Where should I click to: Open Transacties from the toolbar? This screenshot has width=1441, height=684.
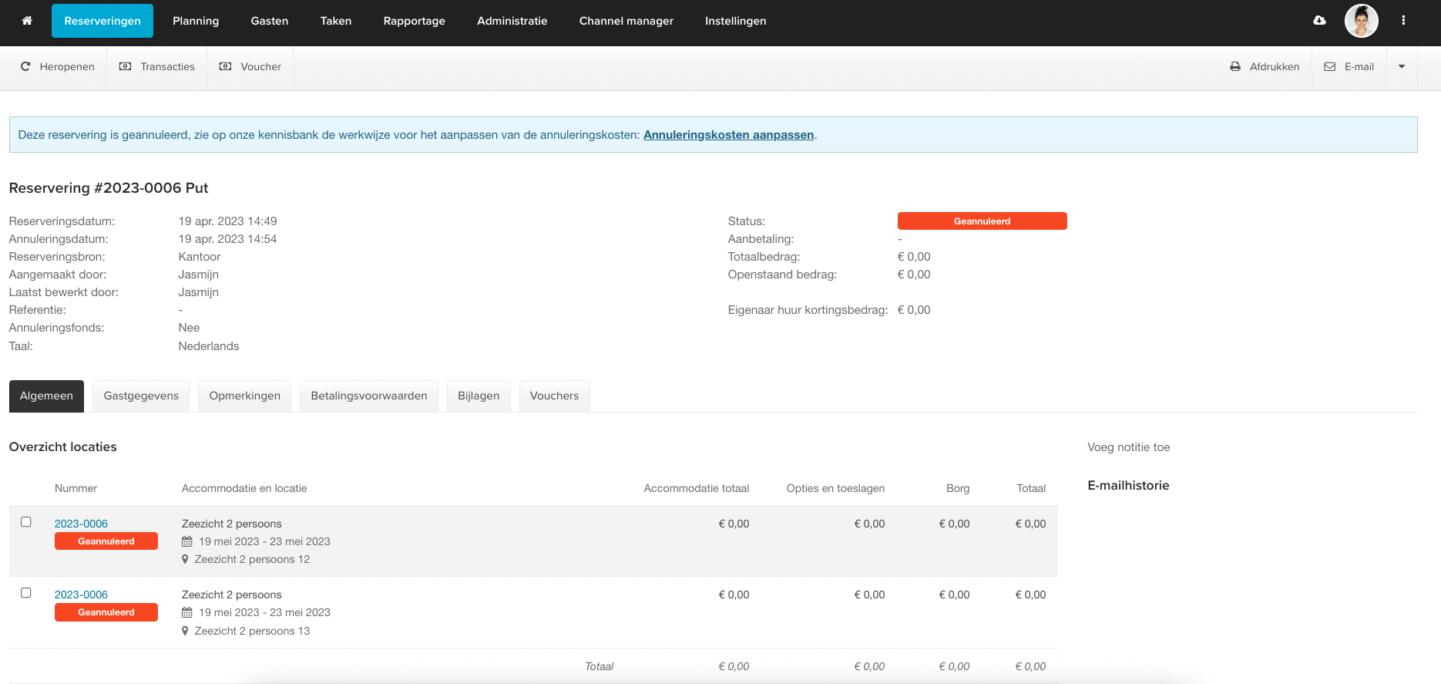[157, 67]
